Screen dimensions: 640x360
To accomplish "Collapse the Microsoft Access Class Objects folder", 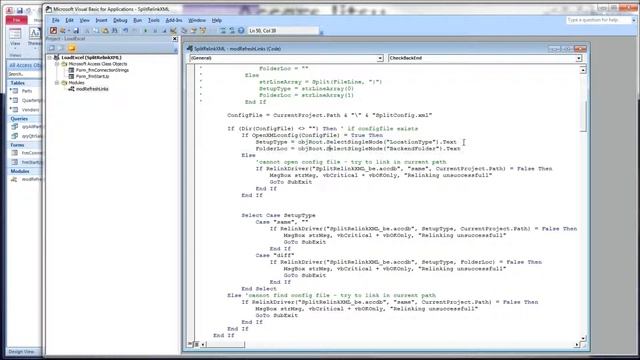I will [x=57, y=64].
